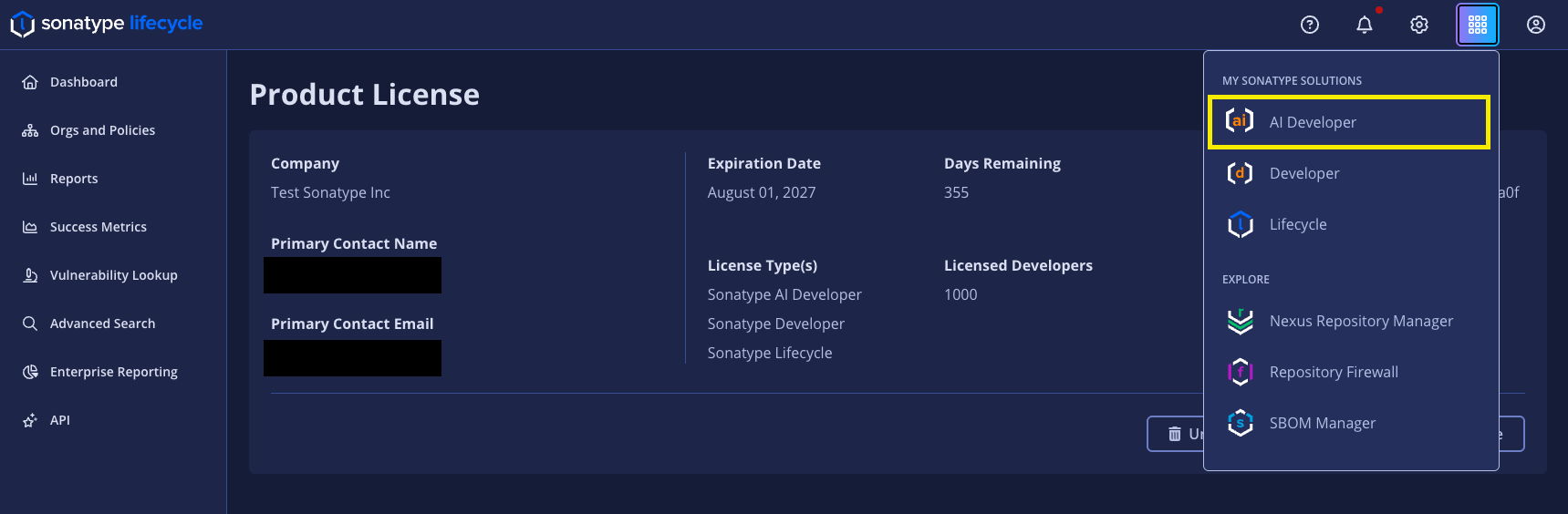Open Vulnerability Lookup
Image resolution: width=1568 pixels, height=514 pixels.
(113, 275)
